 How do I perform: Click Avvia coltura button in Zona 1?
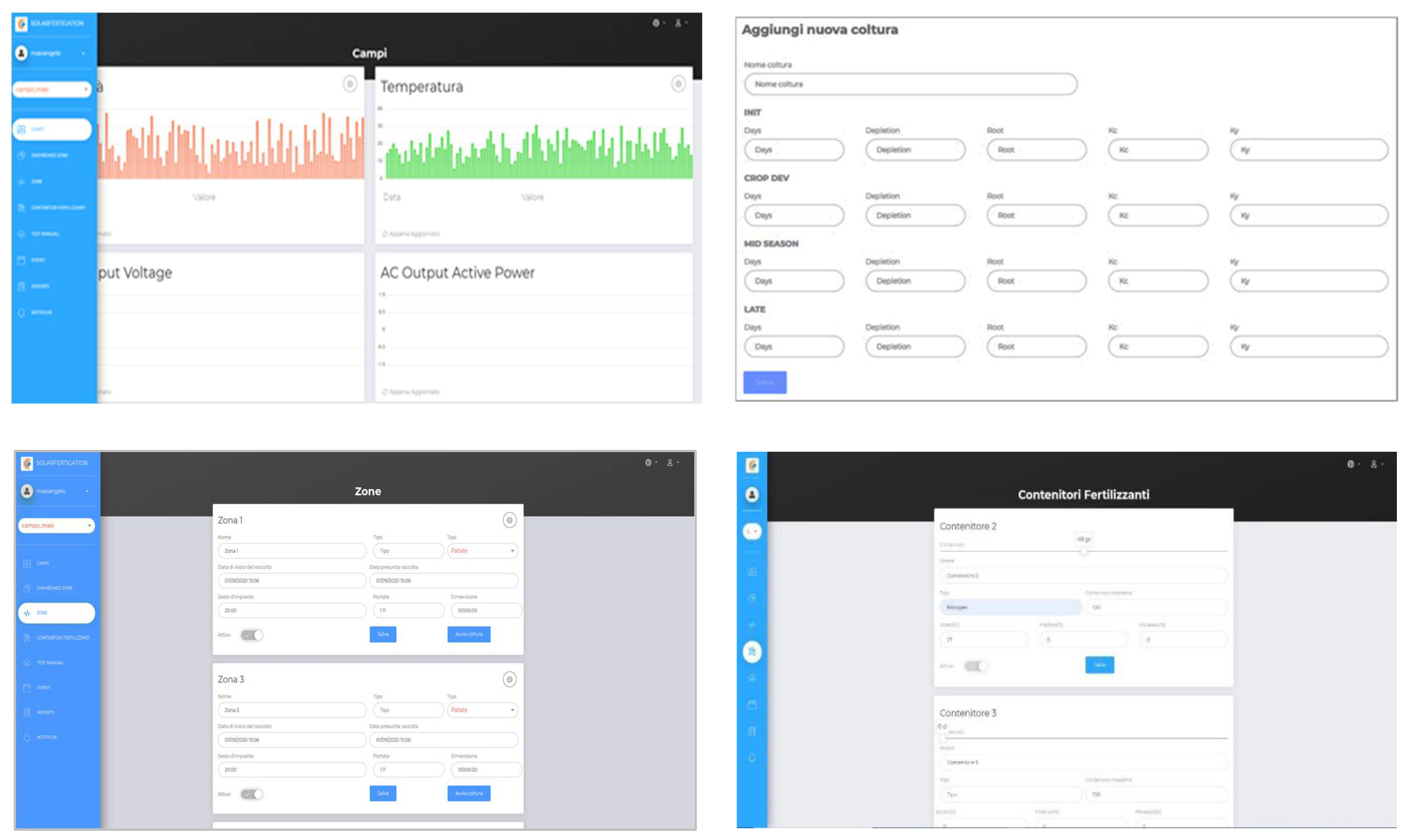(x=469, y=634)
